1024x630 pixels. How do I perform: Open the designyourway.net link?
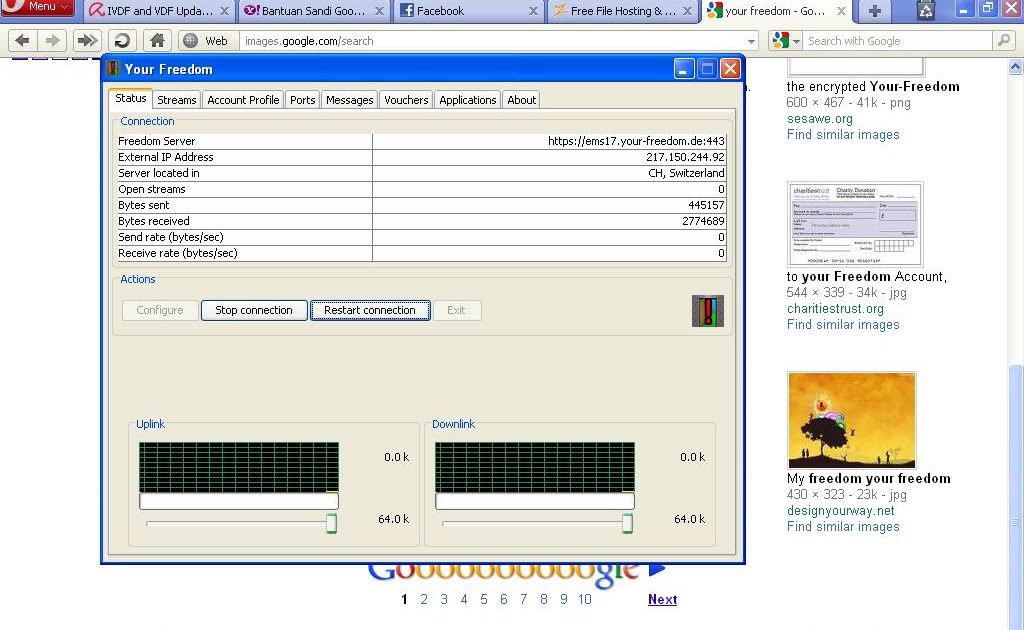840,511
